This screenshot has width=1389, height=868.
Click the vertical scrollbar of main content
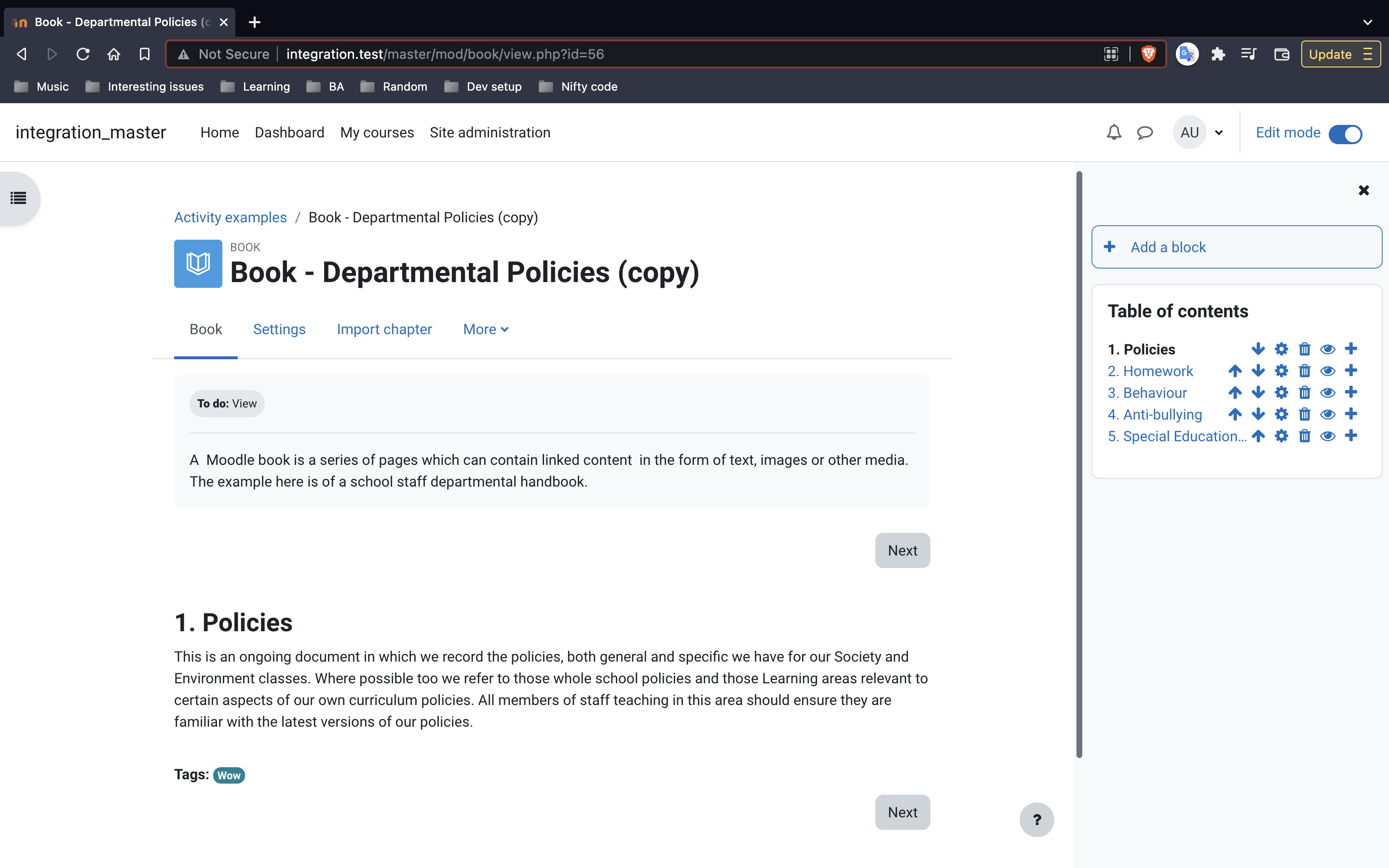pyautogui.click(x=1080, y=464)
